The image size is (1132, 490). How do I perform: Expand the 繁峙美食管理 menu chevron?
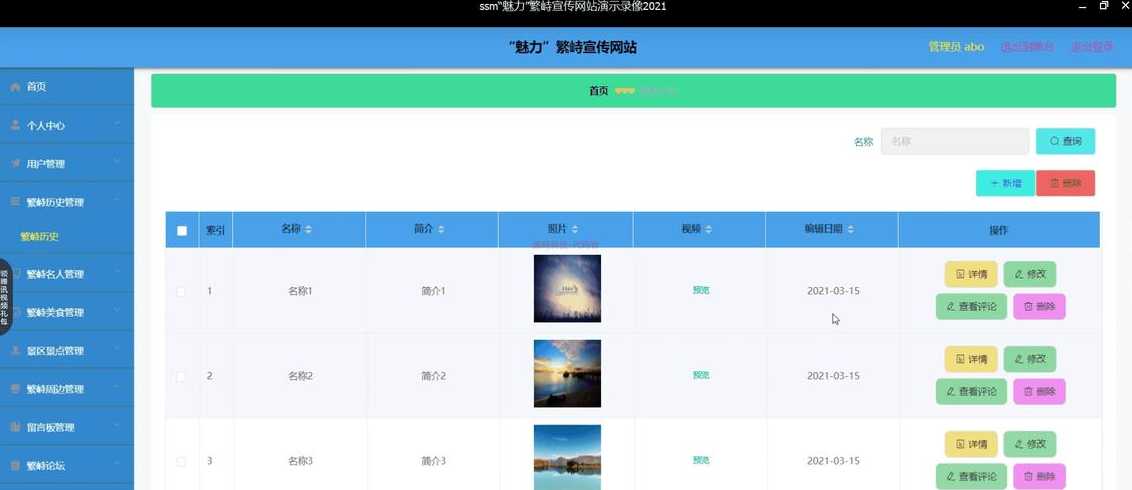(118, 312)
